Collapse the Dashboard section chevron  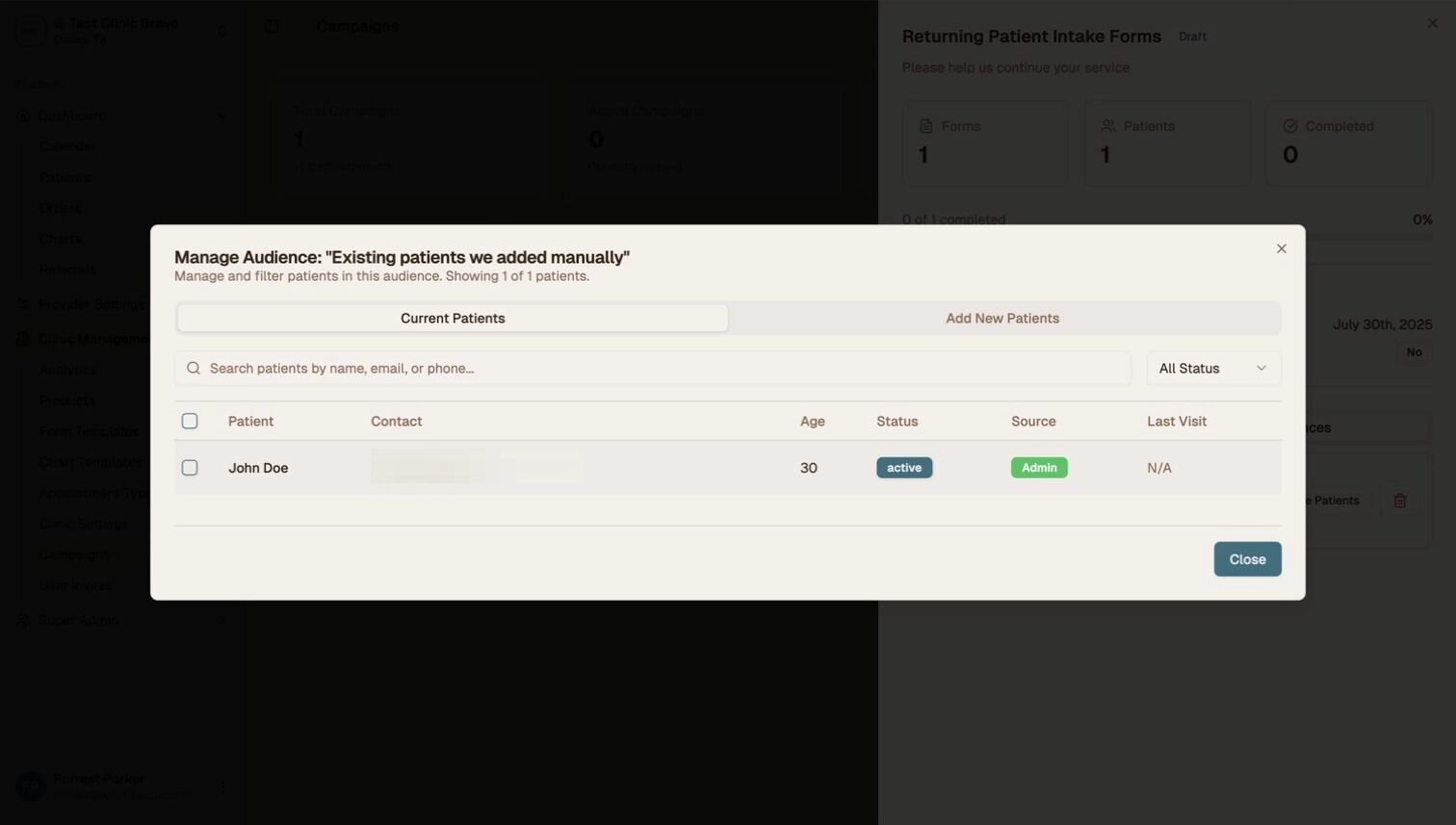click(222, 116)
